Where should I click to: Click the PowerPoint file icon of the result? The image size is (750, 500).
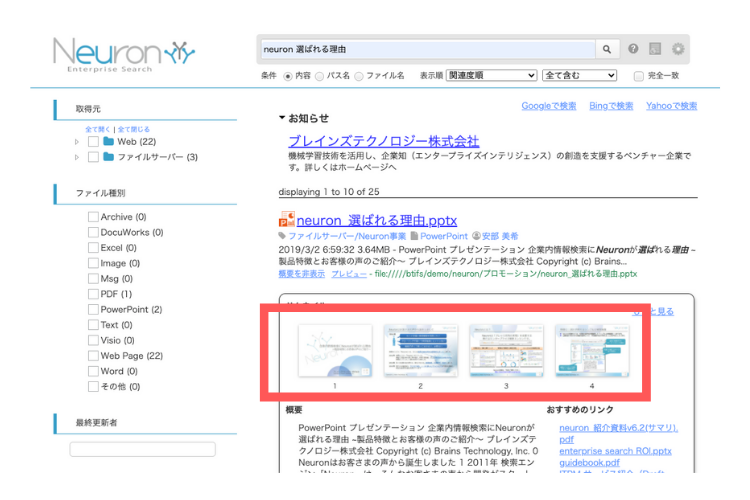pyautogui.click(x=287, y=219)
